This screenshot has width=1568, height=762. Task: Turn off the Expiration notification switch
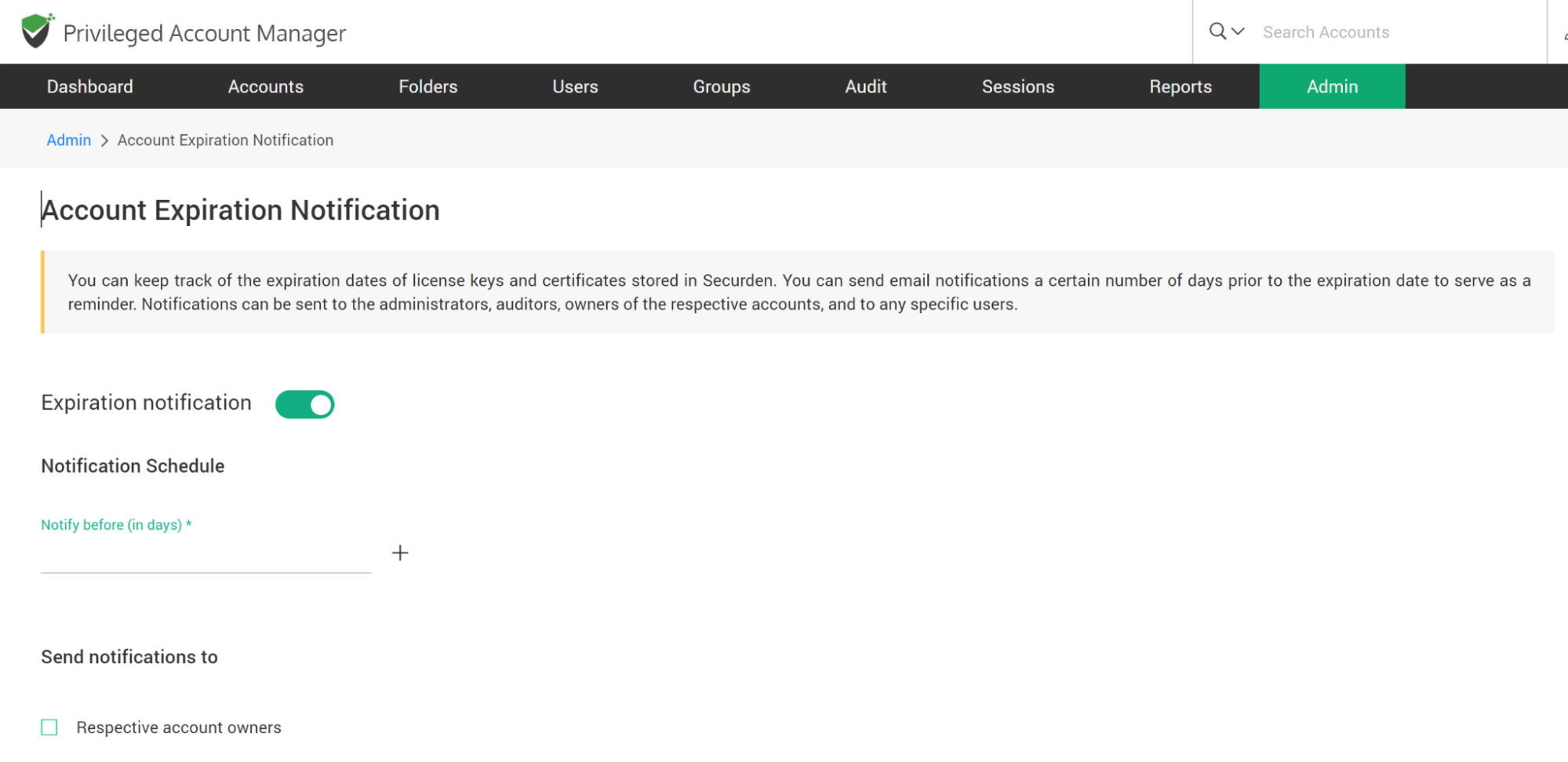(x=305, y=404)
